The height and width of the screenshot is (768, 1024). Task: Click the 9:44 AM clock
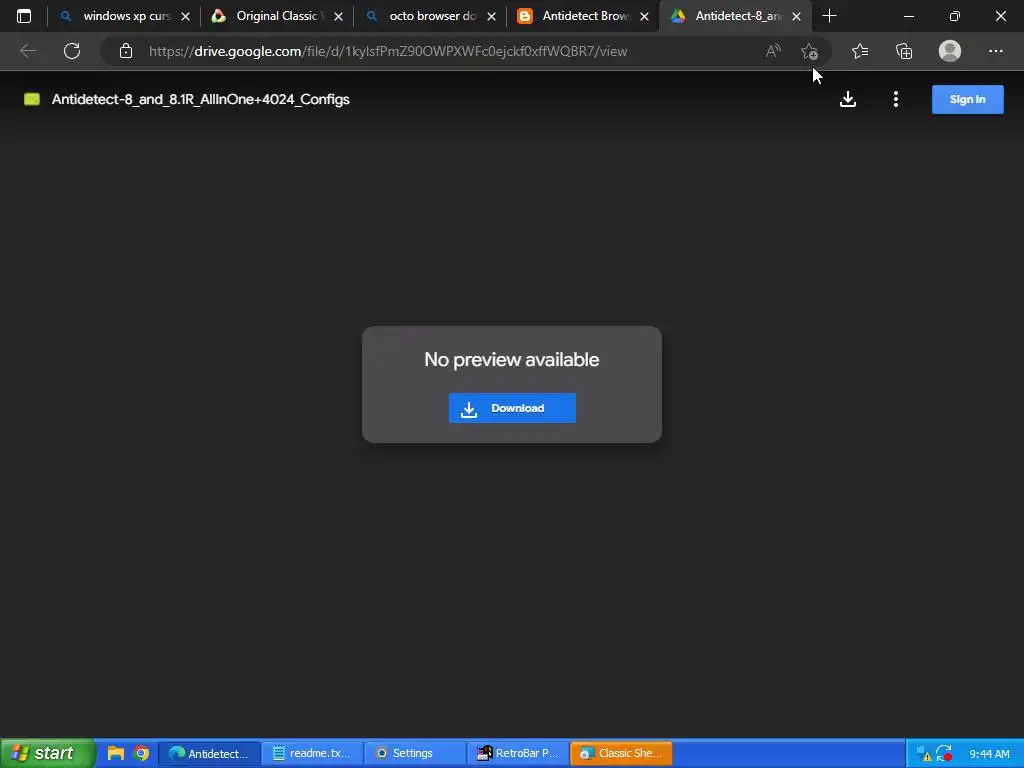pos(989,754)
